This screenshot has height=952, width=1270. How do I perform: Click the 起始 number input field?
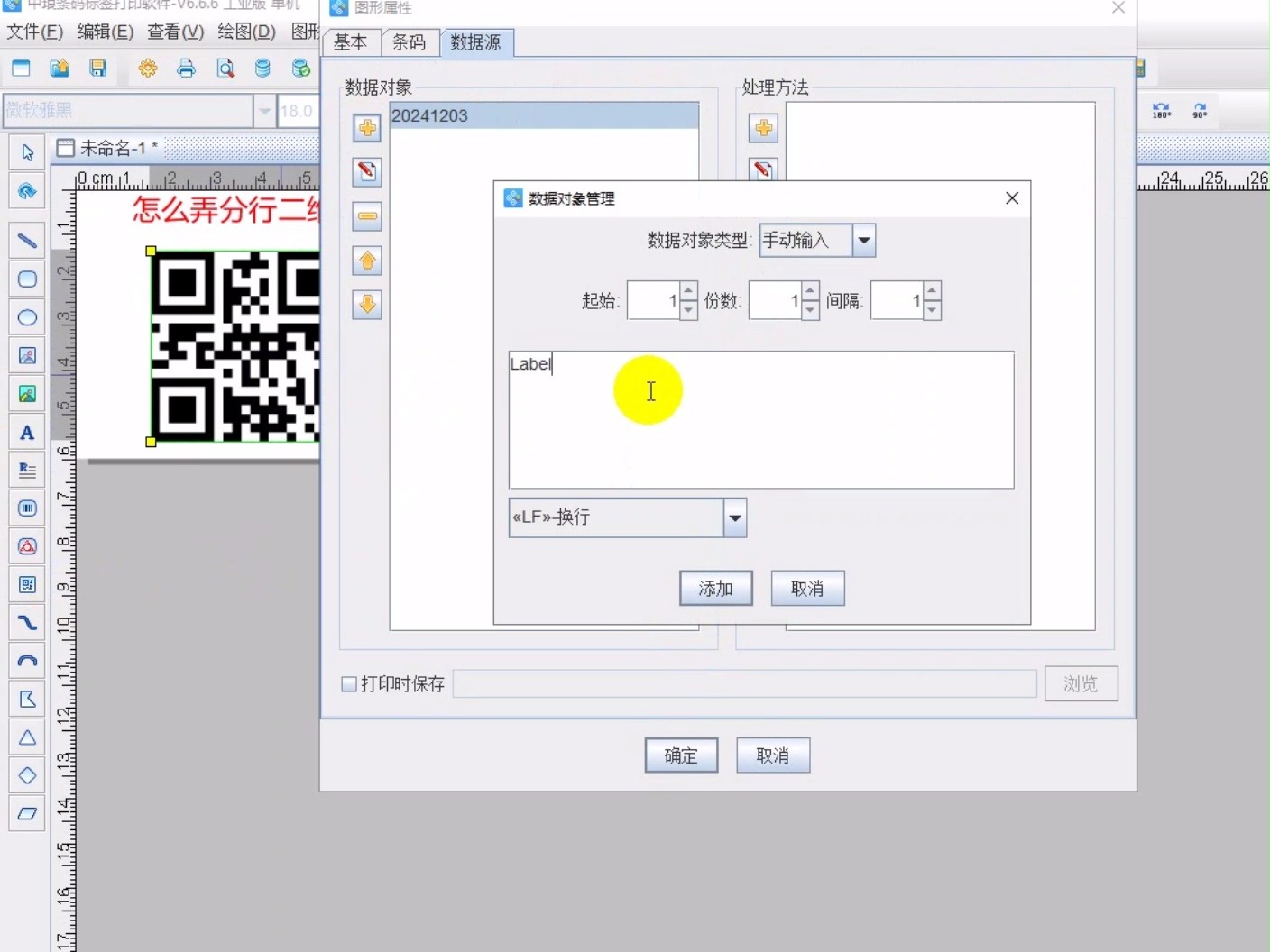pos(653,301)
